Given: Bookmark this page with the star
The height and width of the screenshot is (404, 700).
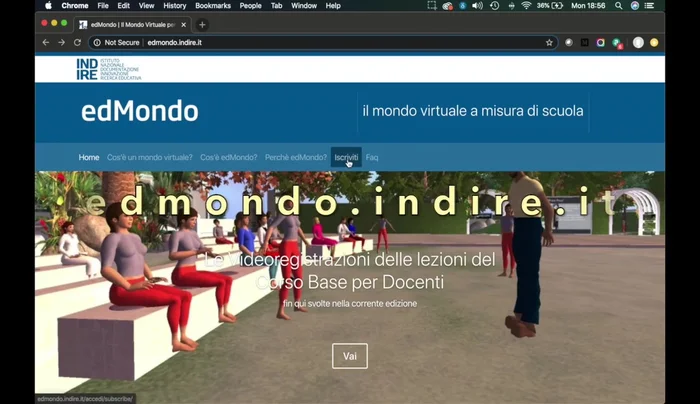Looking at the screenshot, I should pyautogui.click(x=549, y=42).
